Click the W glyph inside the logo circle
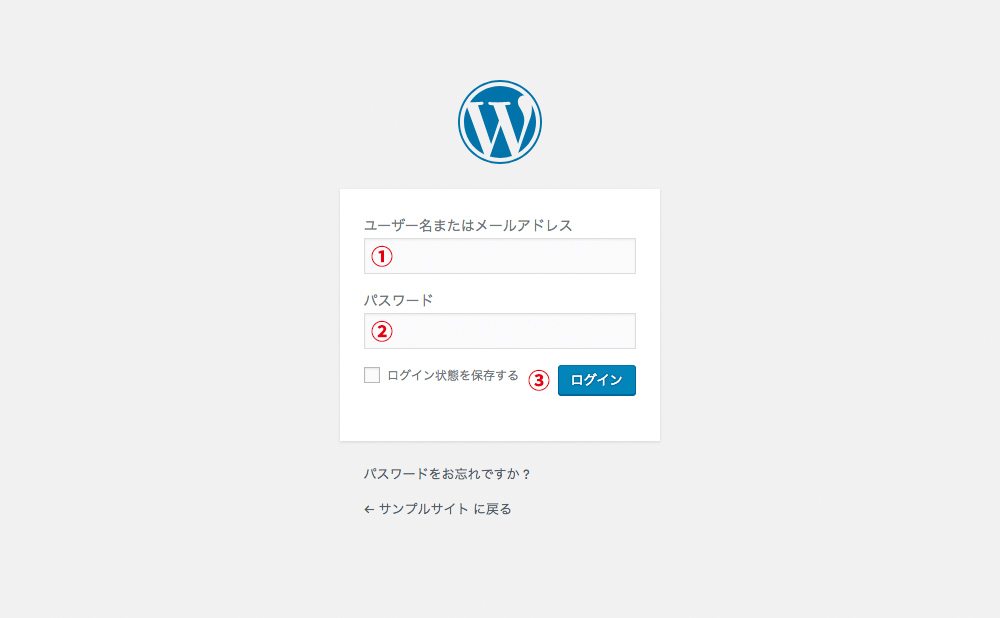1000x618 pixels. pyautogui.click(x=500, y=120)
